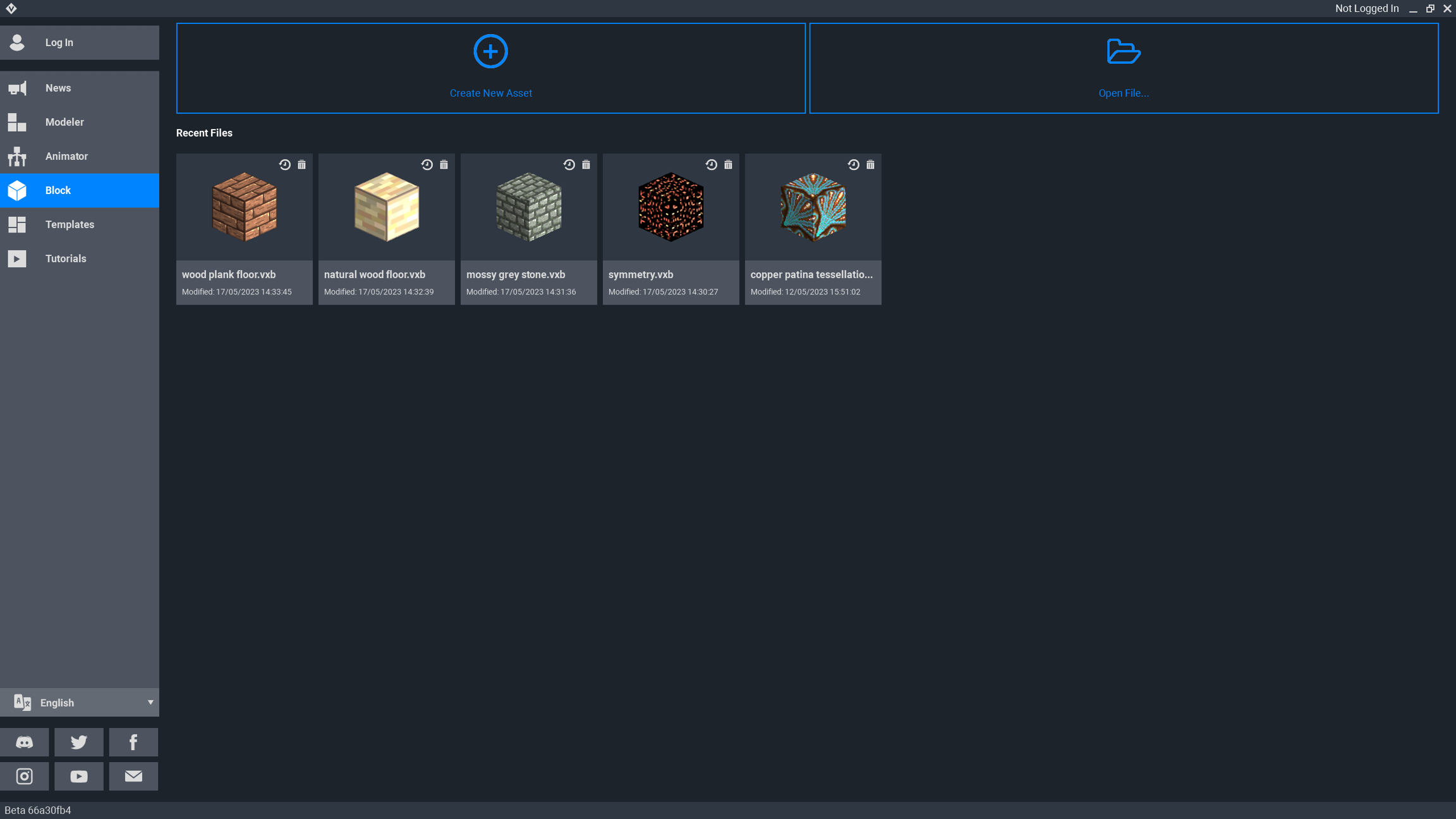Open copper patina tessellation thumbnail
Screen dimensions: 1456x819
pos(813,207)
